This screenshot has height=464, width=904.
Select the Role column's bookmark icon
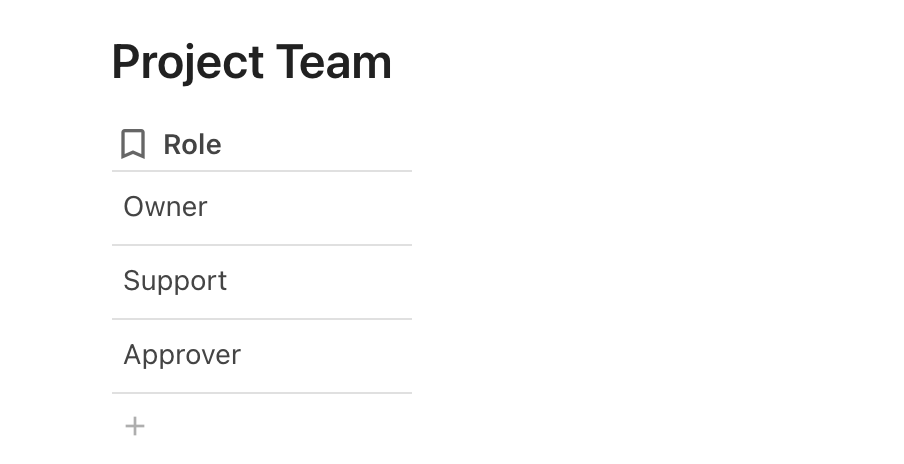click(x=133, y=144)
